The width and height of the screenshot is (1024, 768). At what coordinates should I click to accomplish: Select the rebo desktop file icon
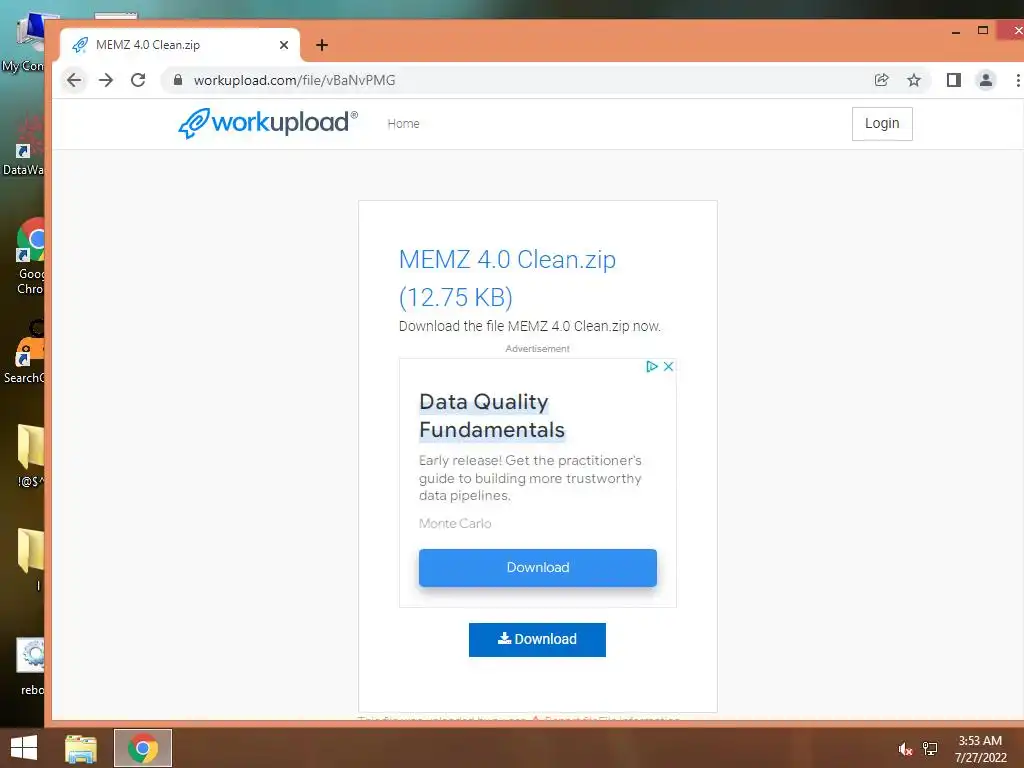pos(30,666)
